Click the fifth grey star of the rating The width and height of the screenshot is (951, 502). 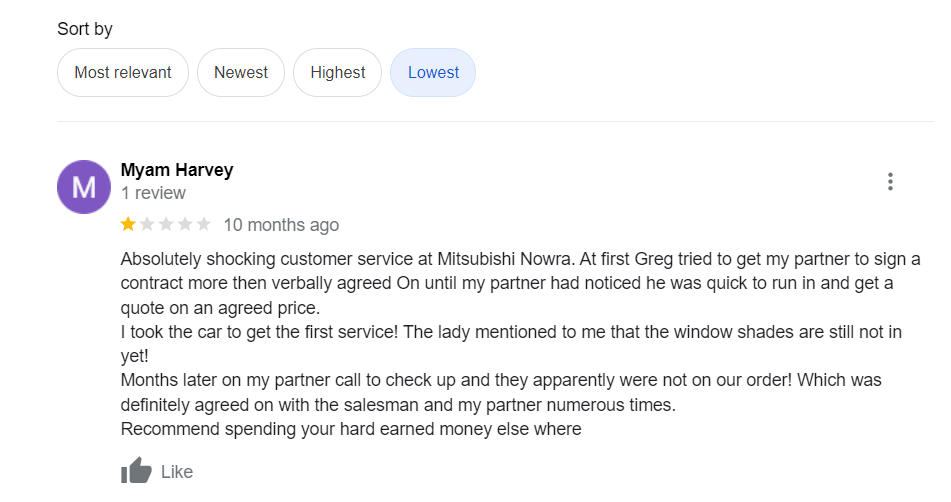pyautogui.click(x=203, y=224)
